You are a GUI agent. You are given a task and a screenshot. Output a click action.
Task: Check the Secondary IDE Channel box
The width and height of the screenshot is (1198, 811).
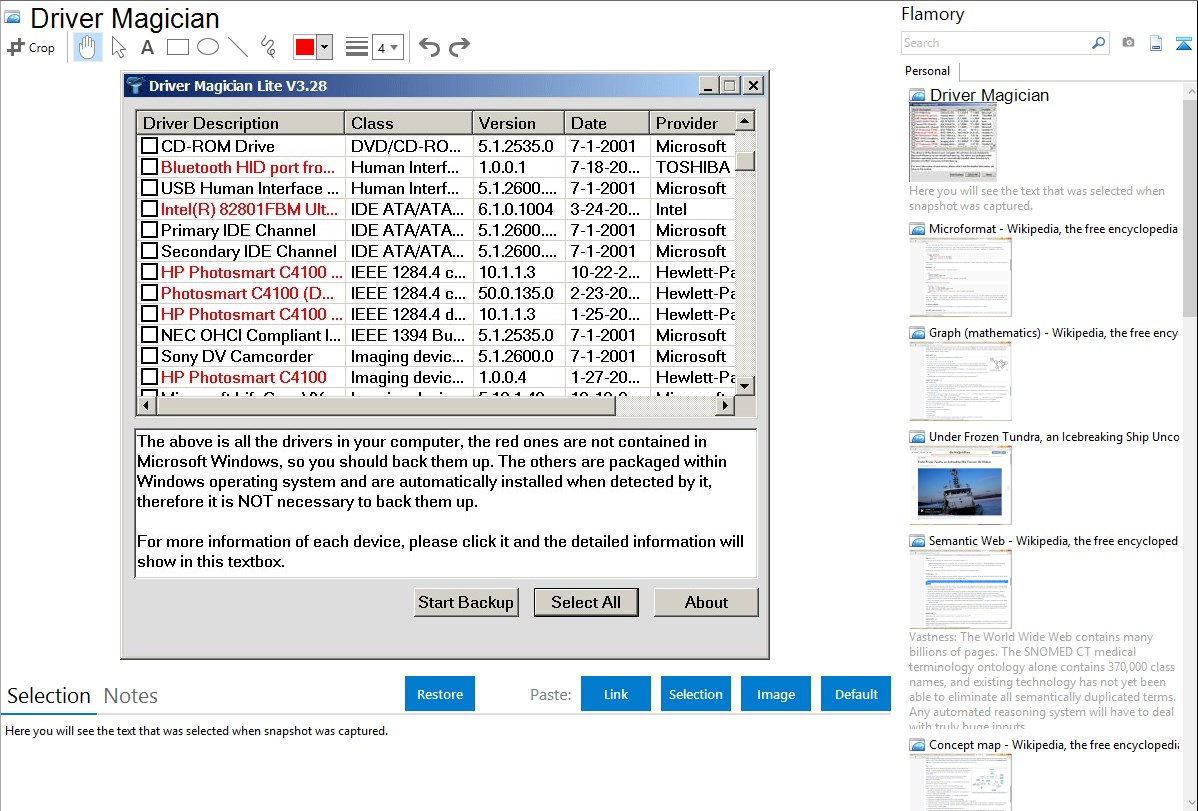pos(150,251)
